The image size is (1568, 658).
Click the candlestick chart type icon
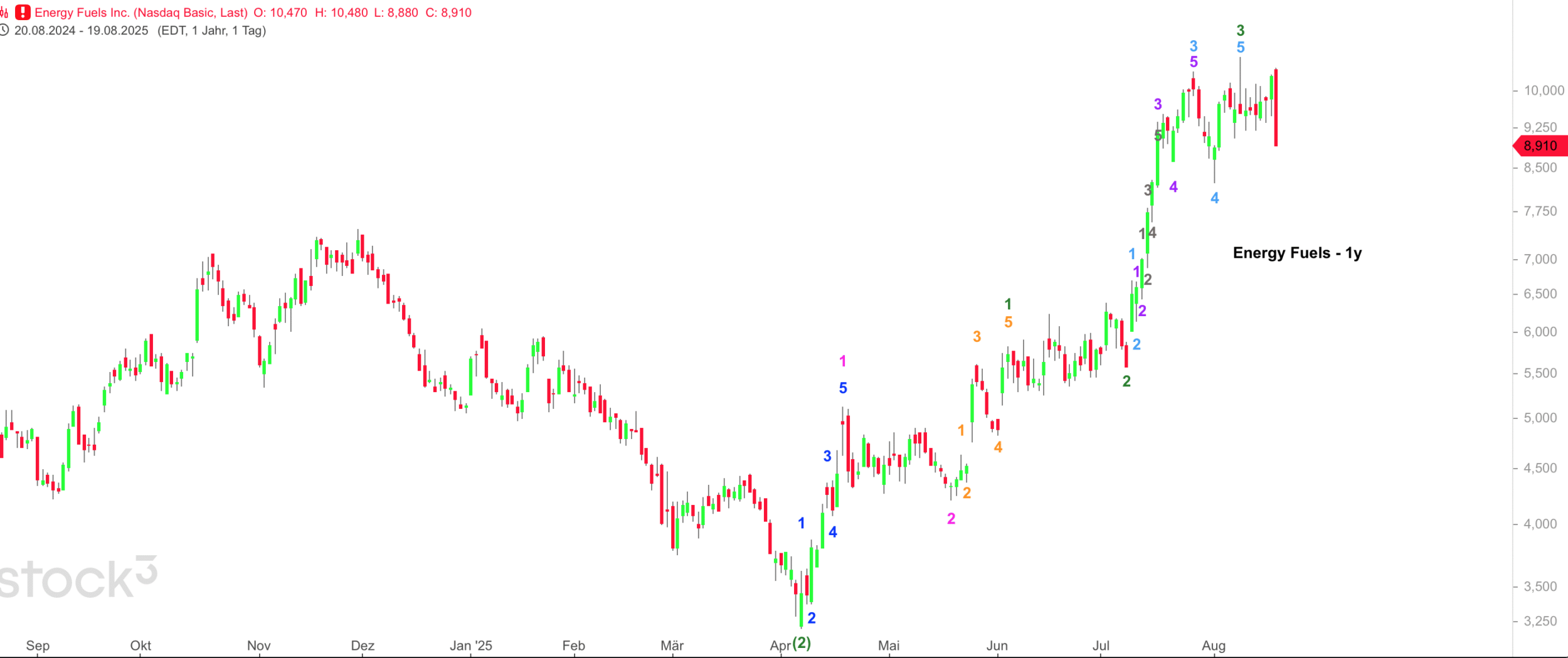point(4,13)
